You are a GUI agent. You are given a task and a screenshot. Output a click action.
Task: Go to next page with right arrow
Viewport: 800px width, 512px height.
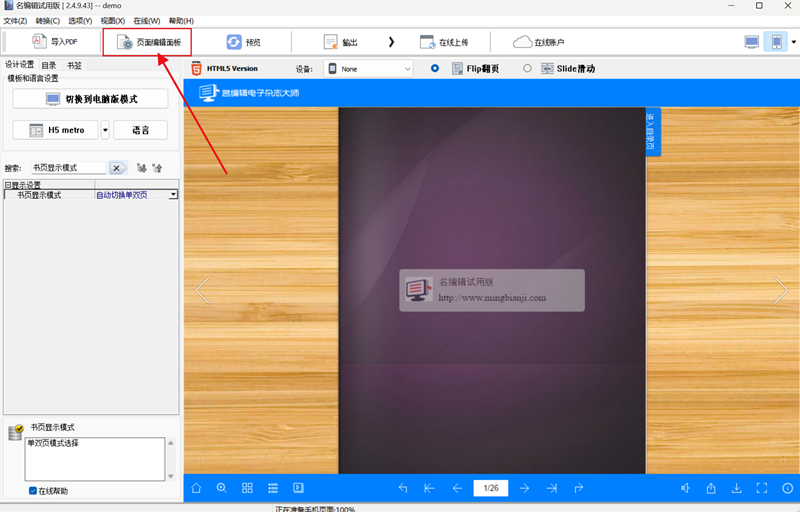point(781,290)
